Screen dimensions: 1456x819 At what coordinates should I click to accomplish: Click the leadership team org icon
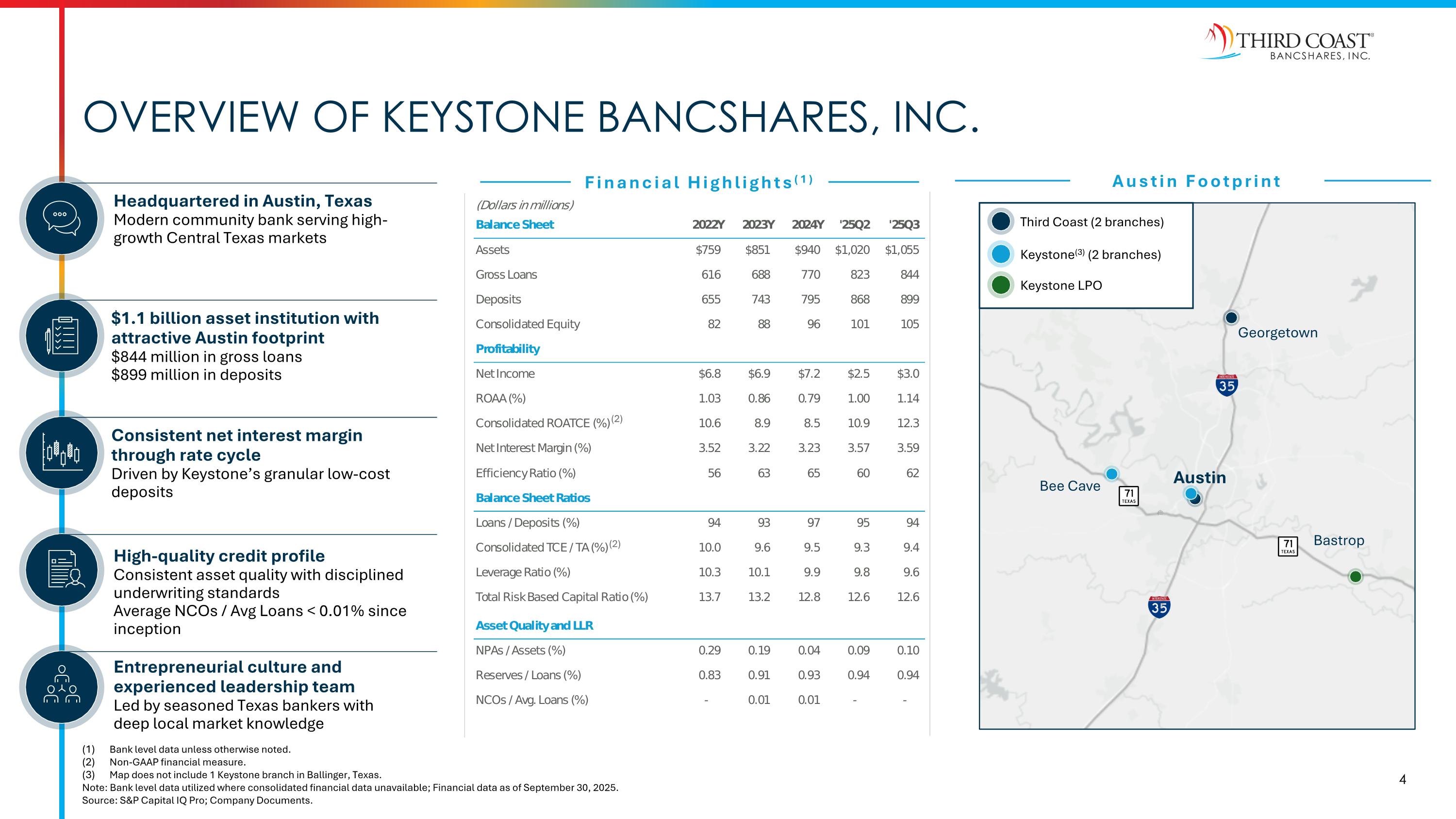point(62,687)
